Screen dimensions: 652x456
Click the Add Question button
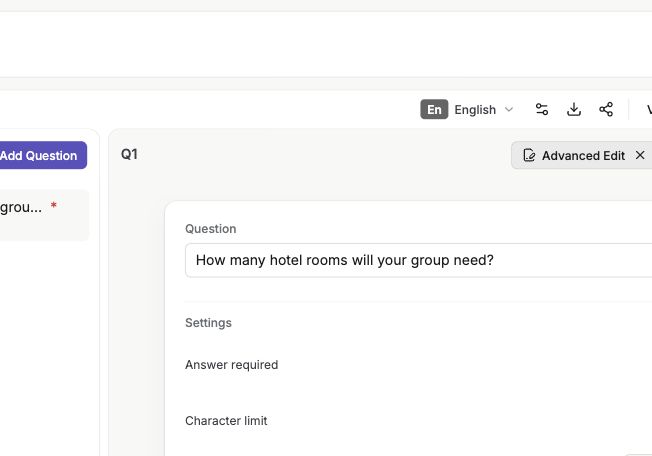pyautogui.click(x=43, y=155)
